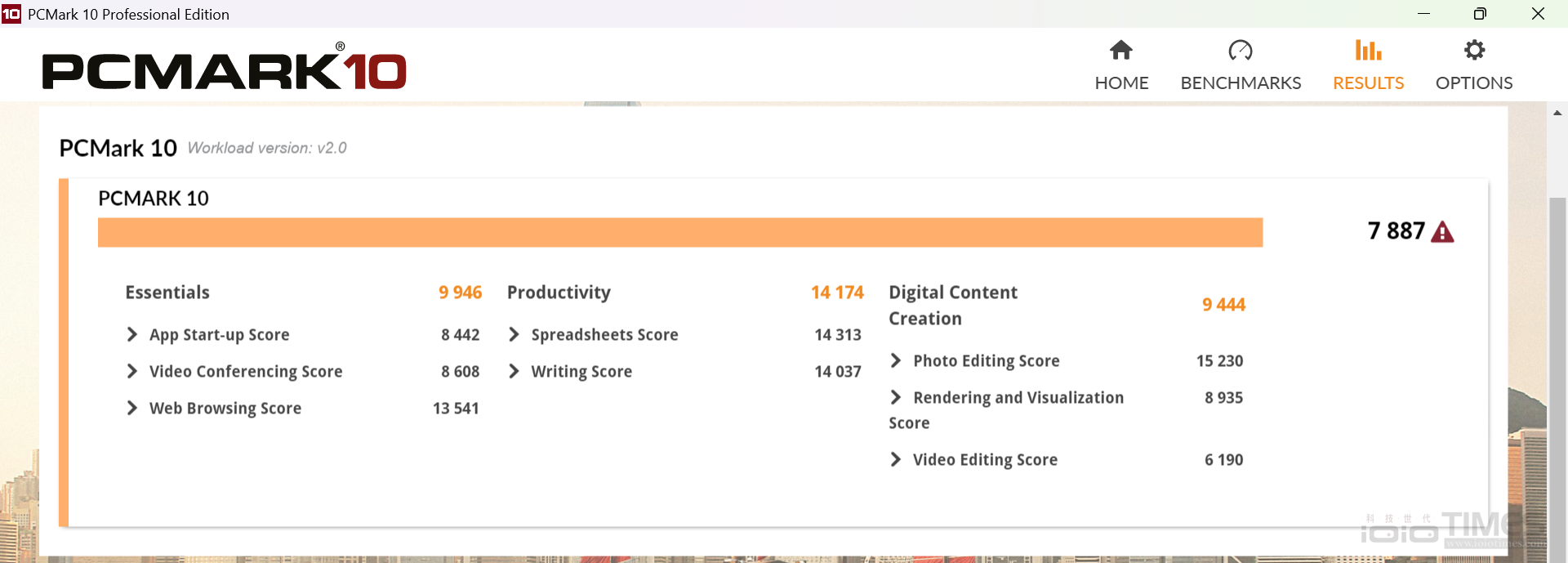Screen dimensions: 1568x563
Task: Click the Rendering and Visualization Score label
Action: coord(1007,410)
